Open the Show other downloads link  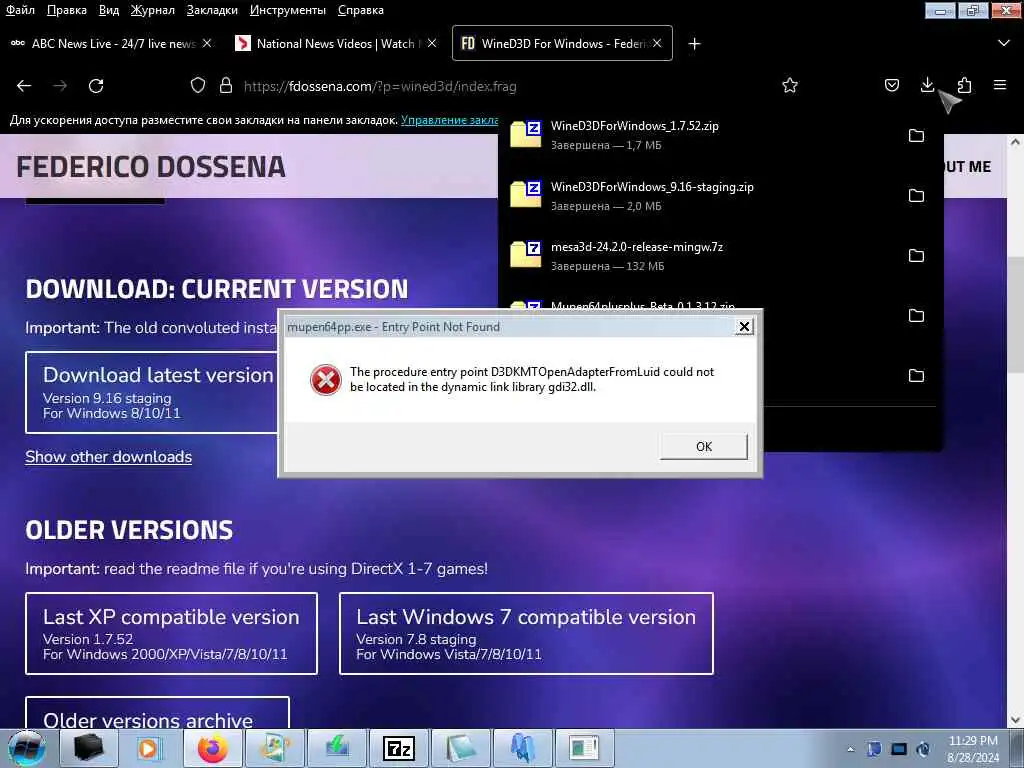point(108,456)
